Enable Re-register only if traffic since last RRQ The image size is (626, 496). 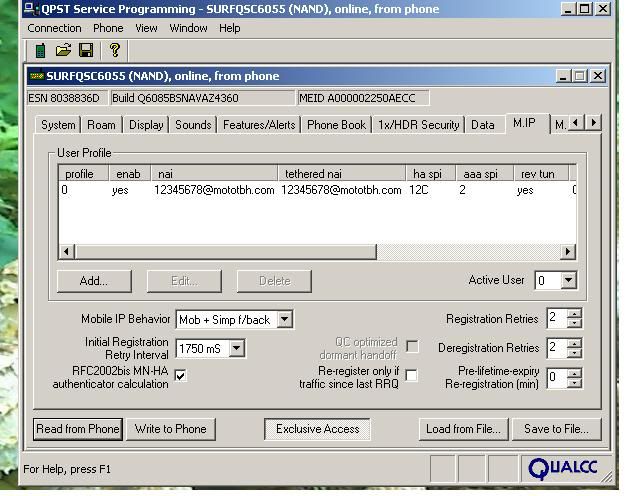coord(412,375)
